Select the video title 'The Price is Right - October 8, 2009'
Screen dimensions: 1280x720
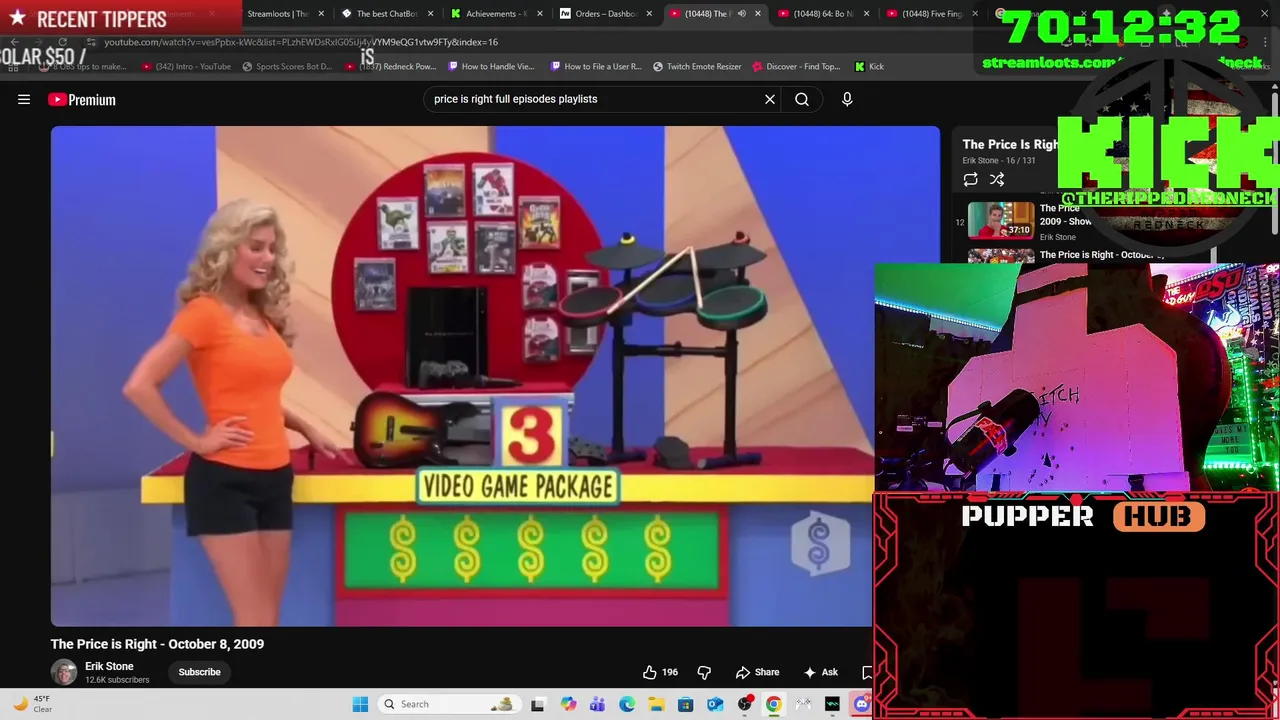(x=157, y=644)
